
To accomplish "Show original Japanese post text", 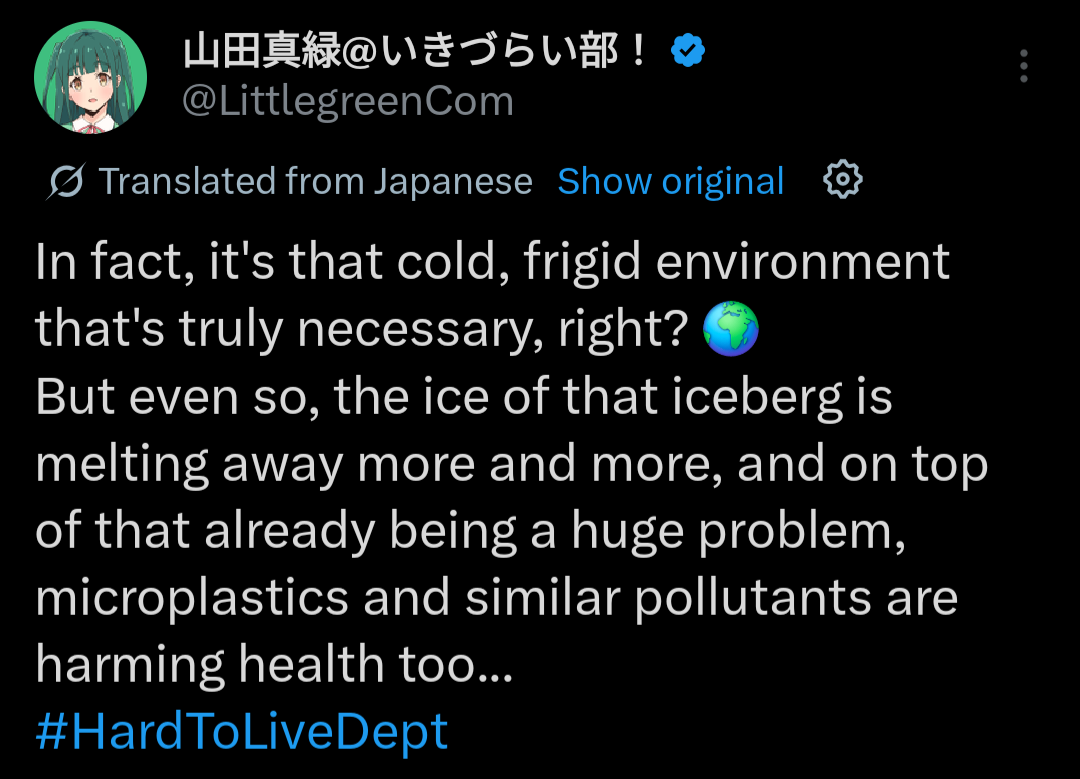I will coord(670,181).
